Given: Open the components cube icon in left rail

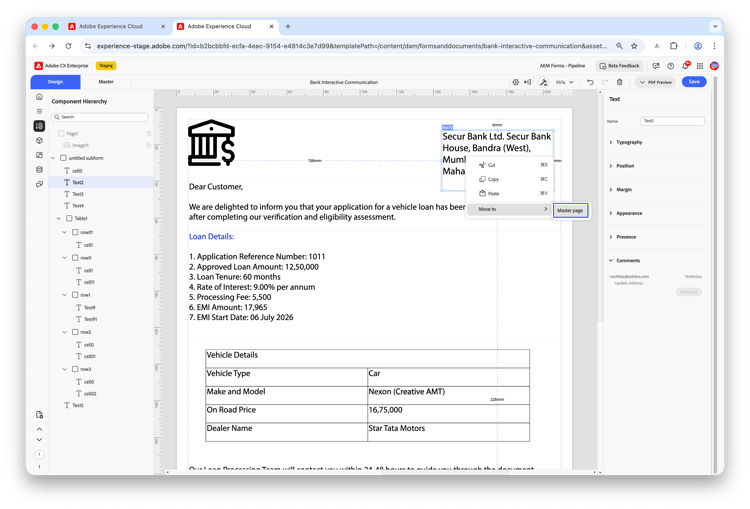Looking at the screenshot, I should pos(39,141).
